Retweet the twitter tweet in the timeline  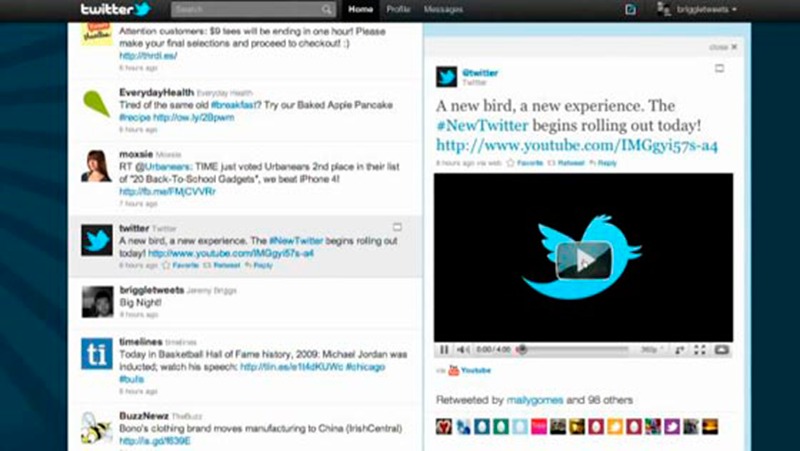[x=222, y=265]
